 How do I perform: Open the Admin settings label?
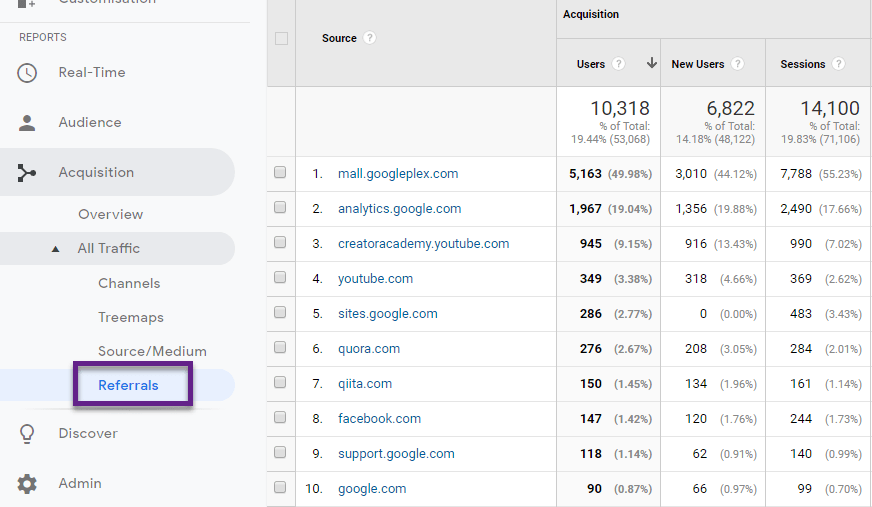click(x=80, y=483)
